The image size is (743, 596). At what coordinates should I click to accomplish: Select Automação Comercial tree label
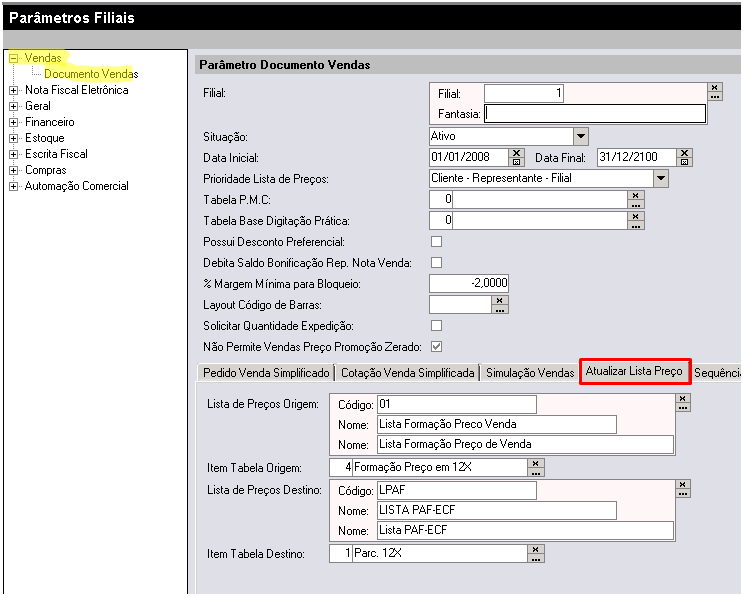pos(77,186)
